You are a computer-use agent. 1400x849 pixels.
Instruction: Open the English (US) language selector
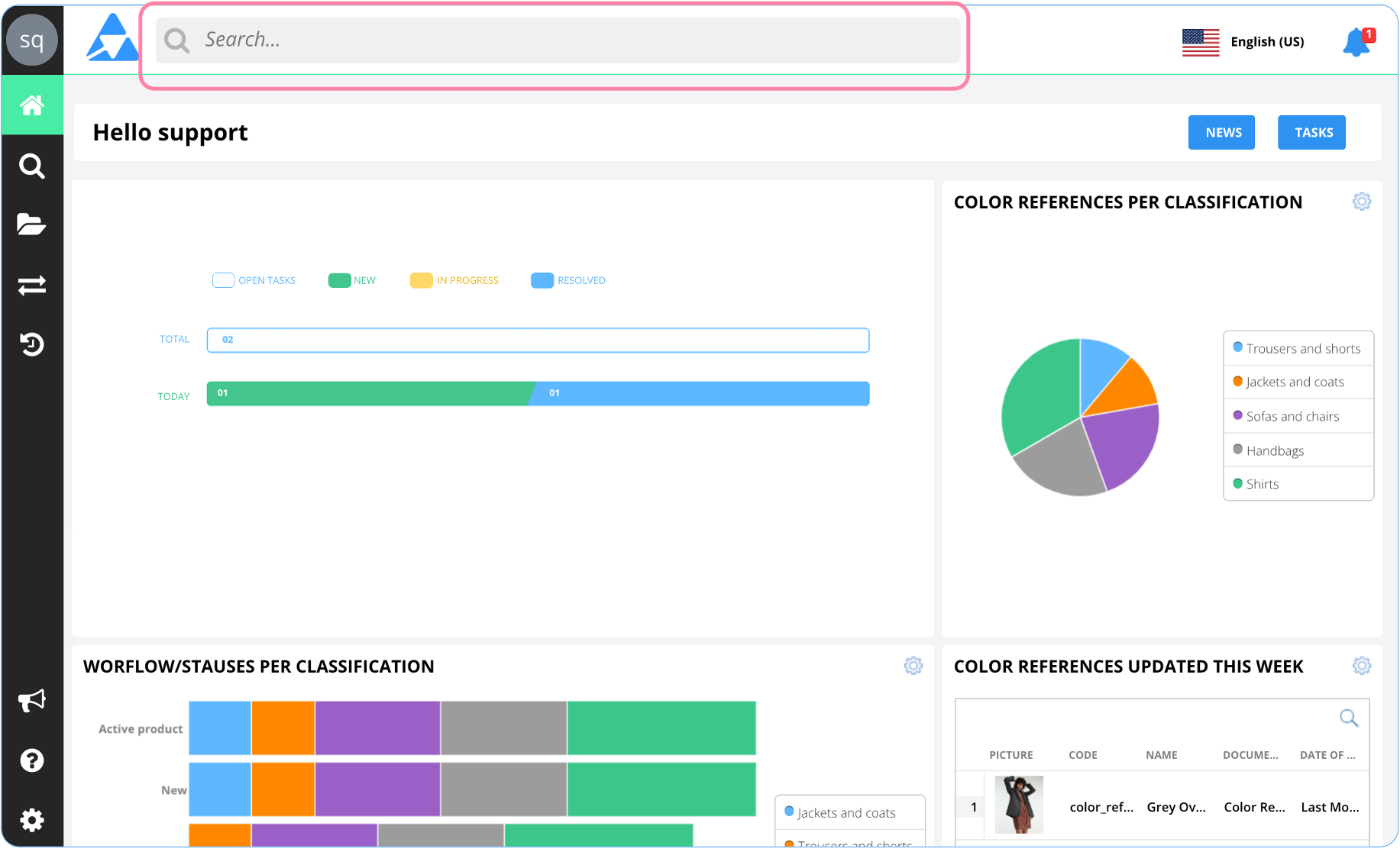click(1267, 42)
